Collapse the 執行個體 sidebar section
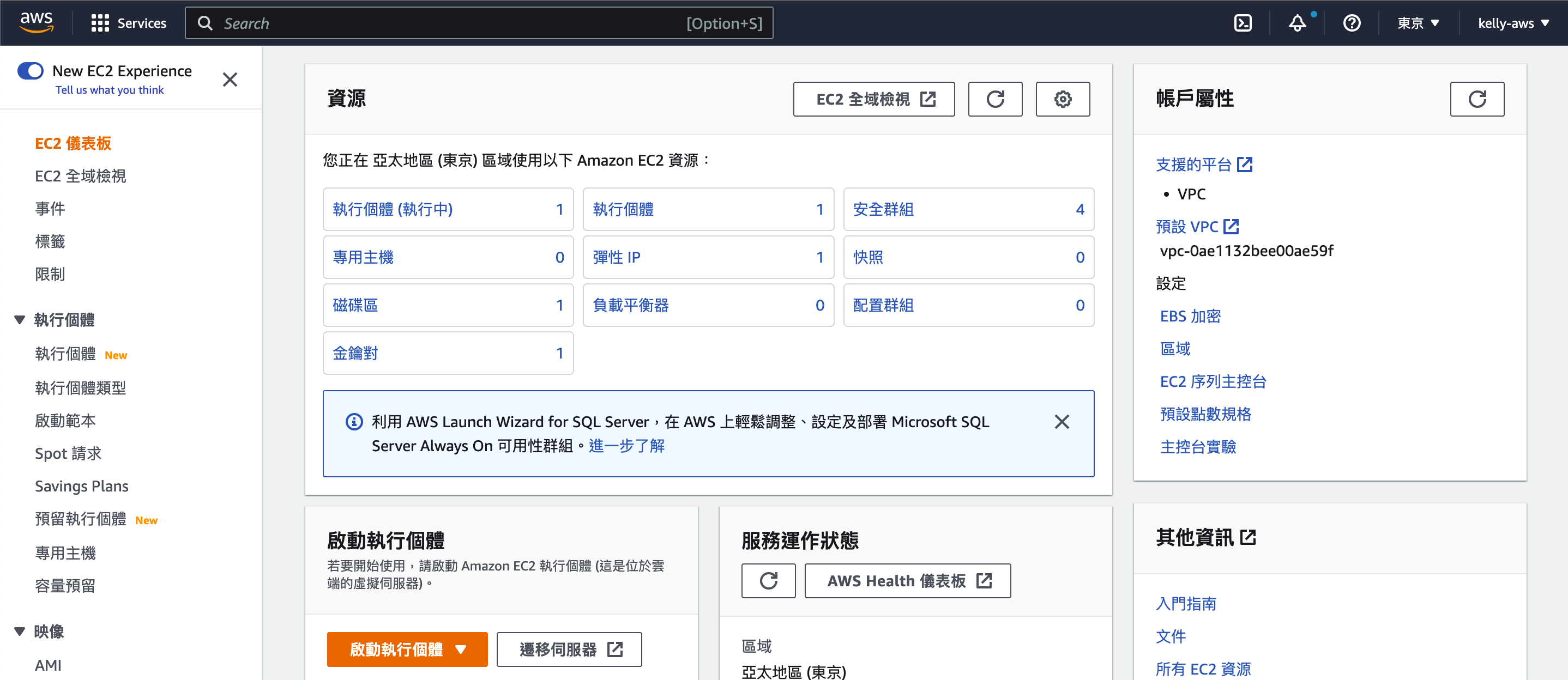The width and height of the screenshot is (1568, 680). coord(20,319)
